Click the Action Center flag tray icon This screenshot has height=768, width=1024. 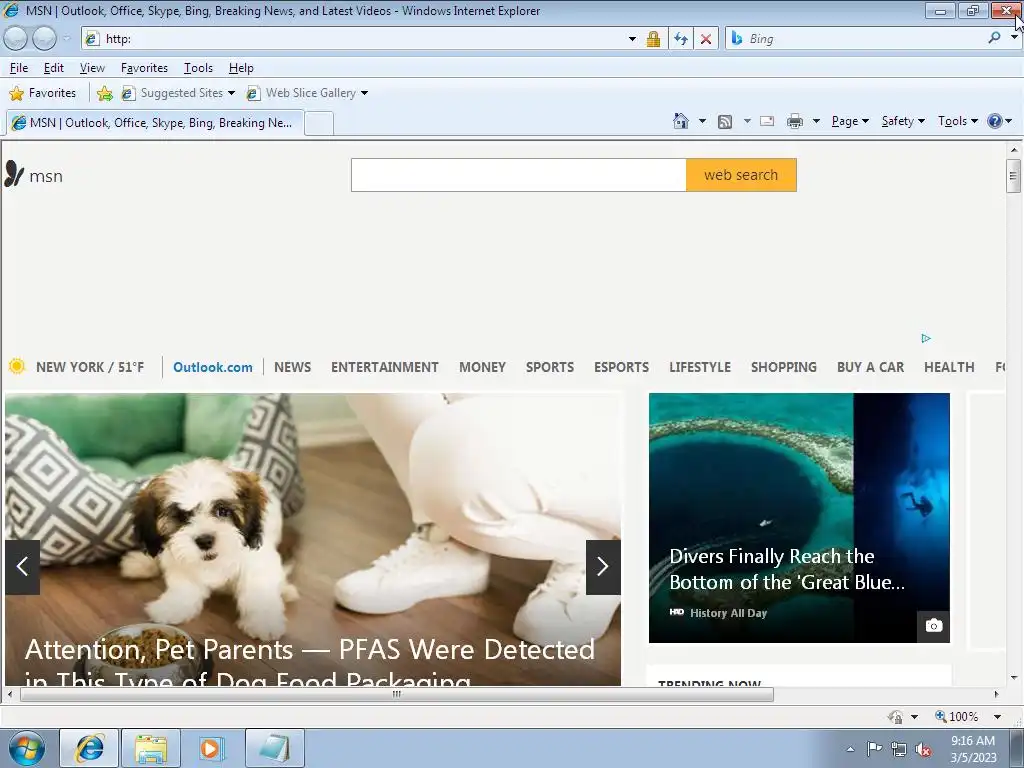pyautogui.click(x=874, y=748)
